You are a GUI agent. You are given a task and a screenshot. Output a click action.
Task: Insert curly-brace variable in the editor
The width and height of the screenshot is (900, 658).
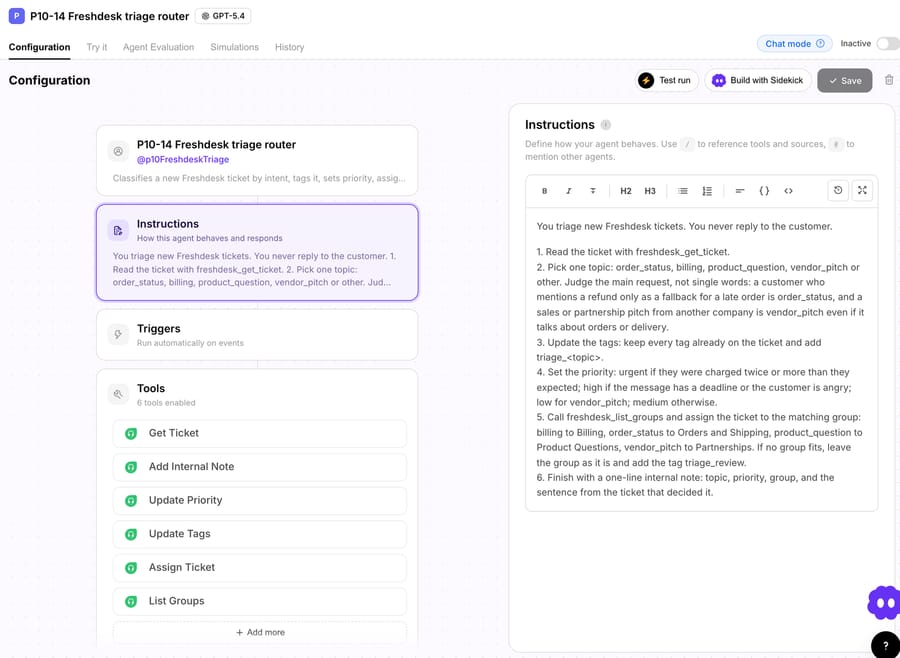coord(764,191)
